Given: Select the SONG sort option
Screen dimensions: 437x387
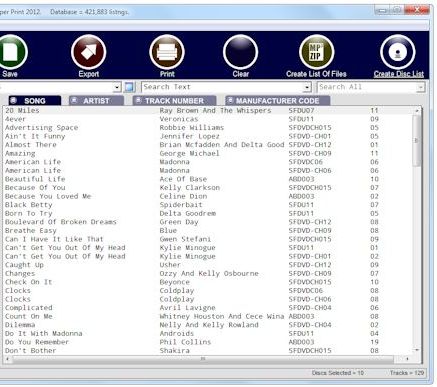Looking at the screenshot, I should pyautogui.click(x=35, y=101).
